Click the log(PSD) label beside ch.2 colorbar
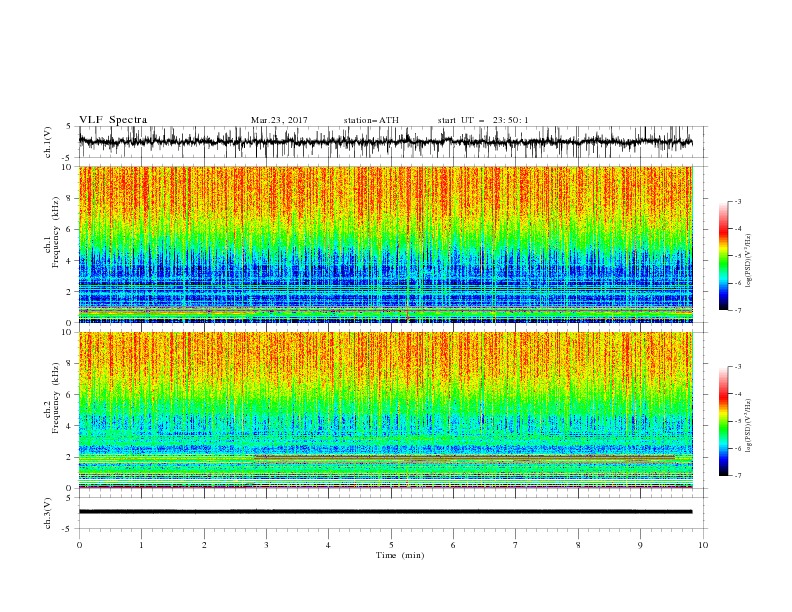 (748, 425)
